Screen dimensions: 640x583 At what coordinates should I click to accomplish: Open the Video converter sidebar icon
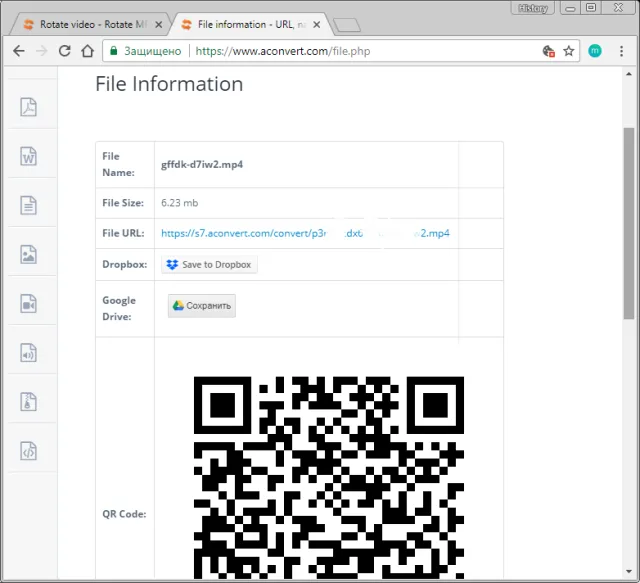(x=29, y=304)
